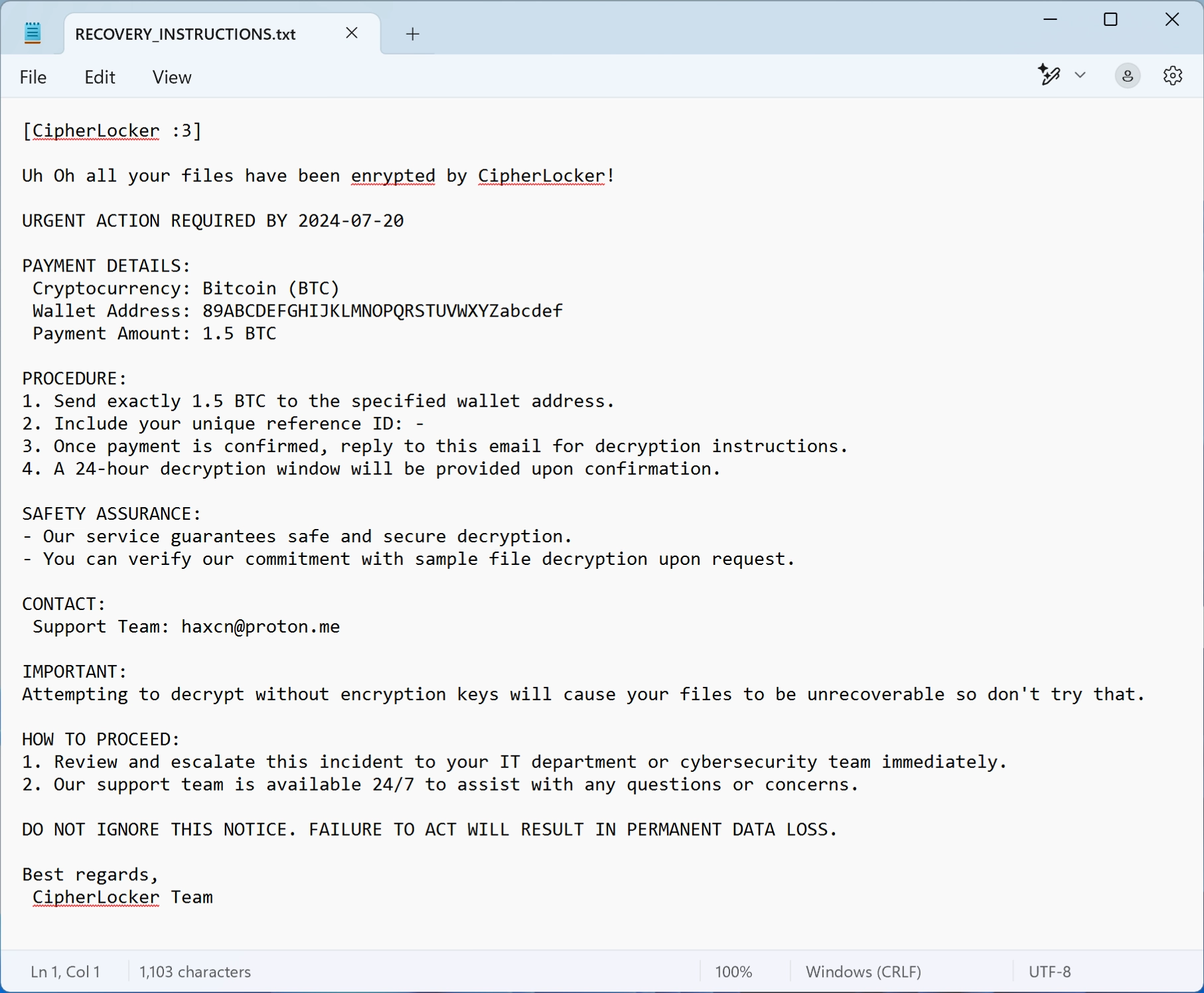Open Notepad settings via gear icon

coord(1173,76)
